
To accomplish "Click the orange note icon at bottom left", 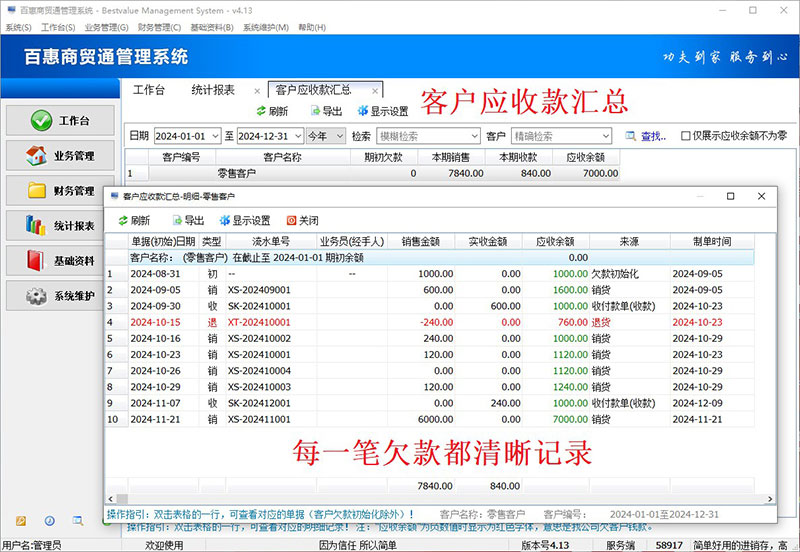I will (x=21, y=521).
